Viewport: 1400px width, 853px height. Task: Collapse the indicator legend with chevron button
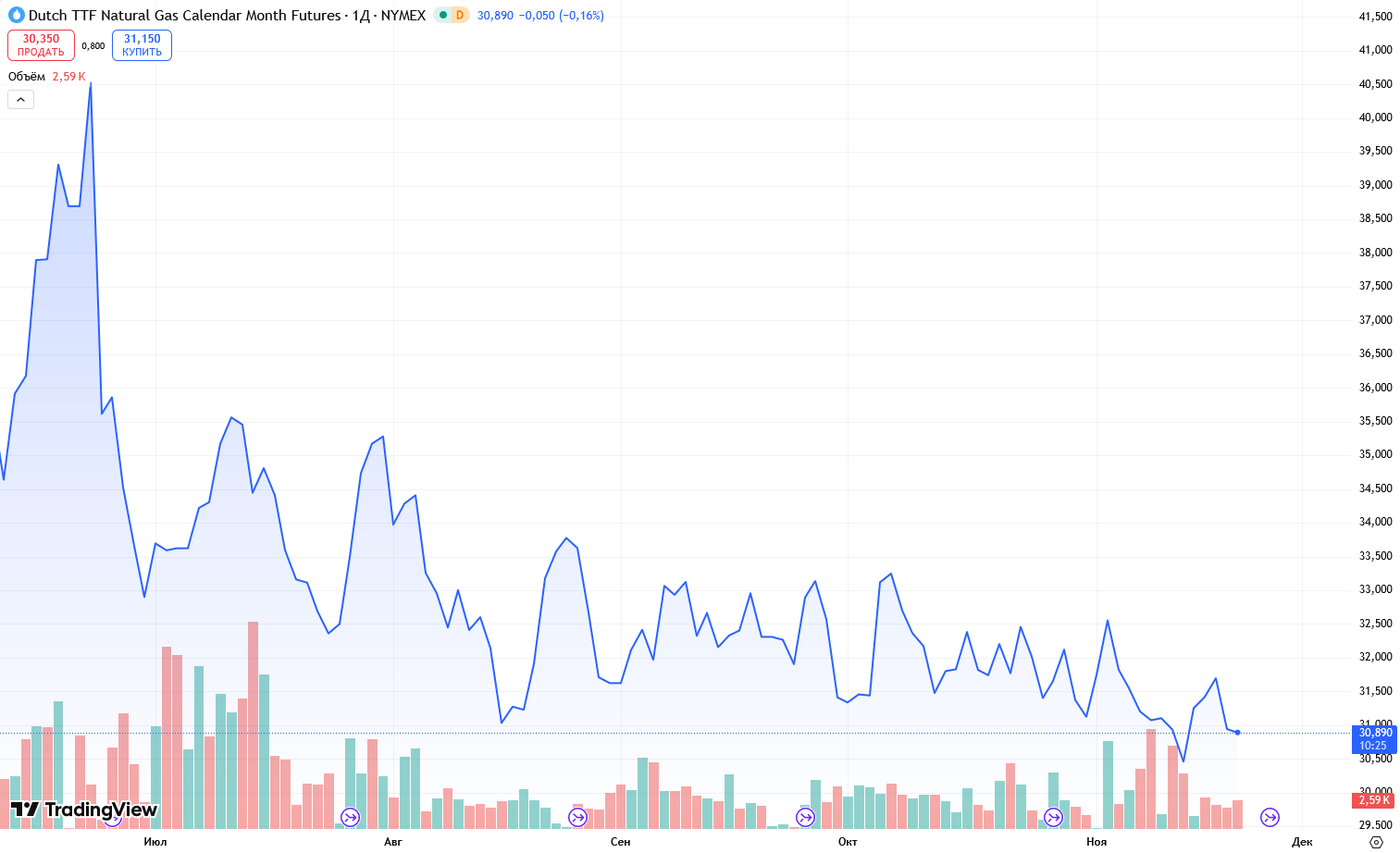[x=20, y=99]
